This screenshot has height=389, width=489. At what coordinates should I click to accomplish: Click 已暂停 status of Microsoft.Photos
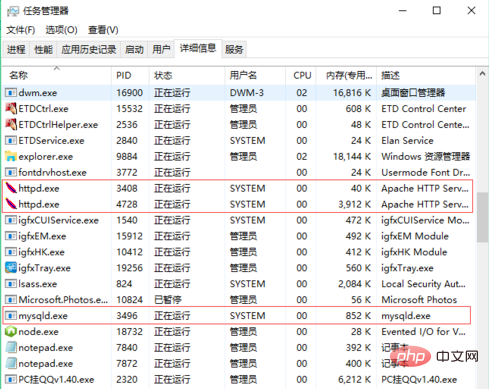(x=168, y=300)
